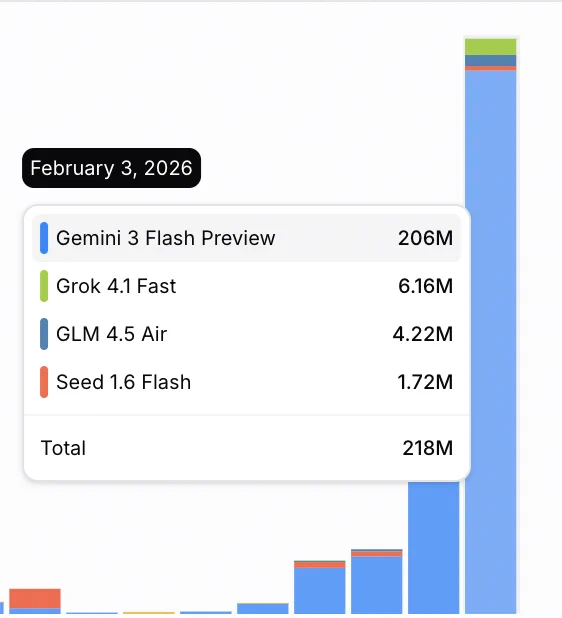The height and width of the screenshot is (618, 562).
Task: Click the green segment atop tallest bar
Action: [x=491, y=47]
